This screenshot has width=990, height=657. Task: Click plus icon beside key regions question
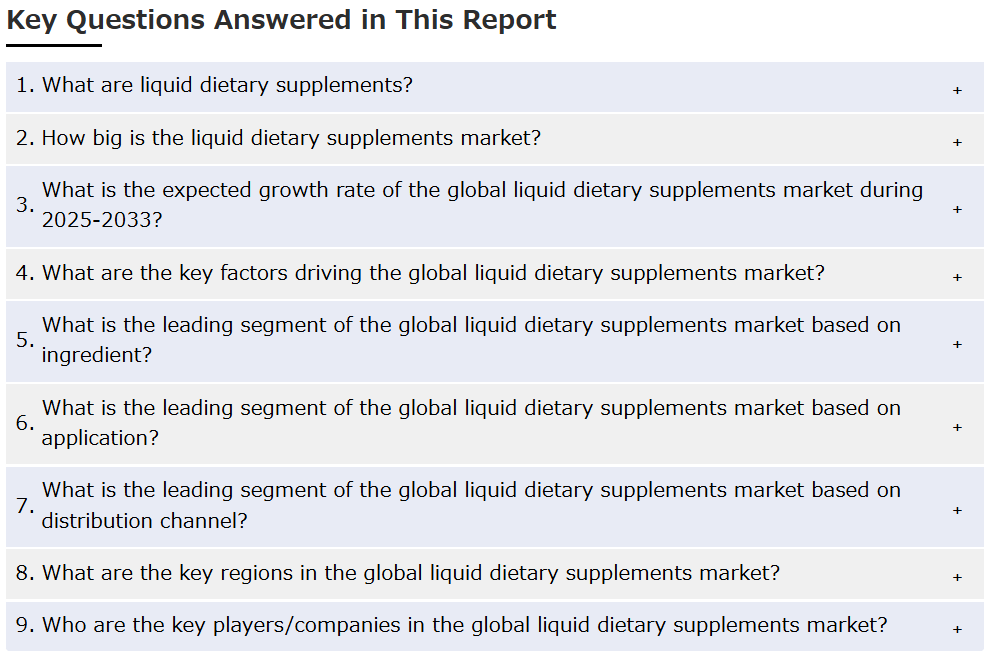[957, 577]
